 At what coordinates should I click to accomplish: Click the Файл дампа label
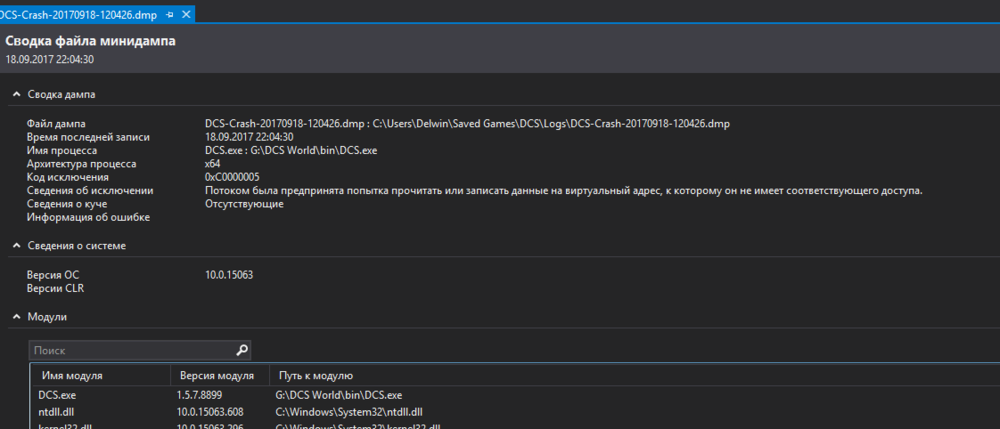(x=56, y=124)
